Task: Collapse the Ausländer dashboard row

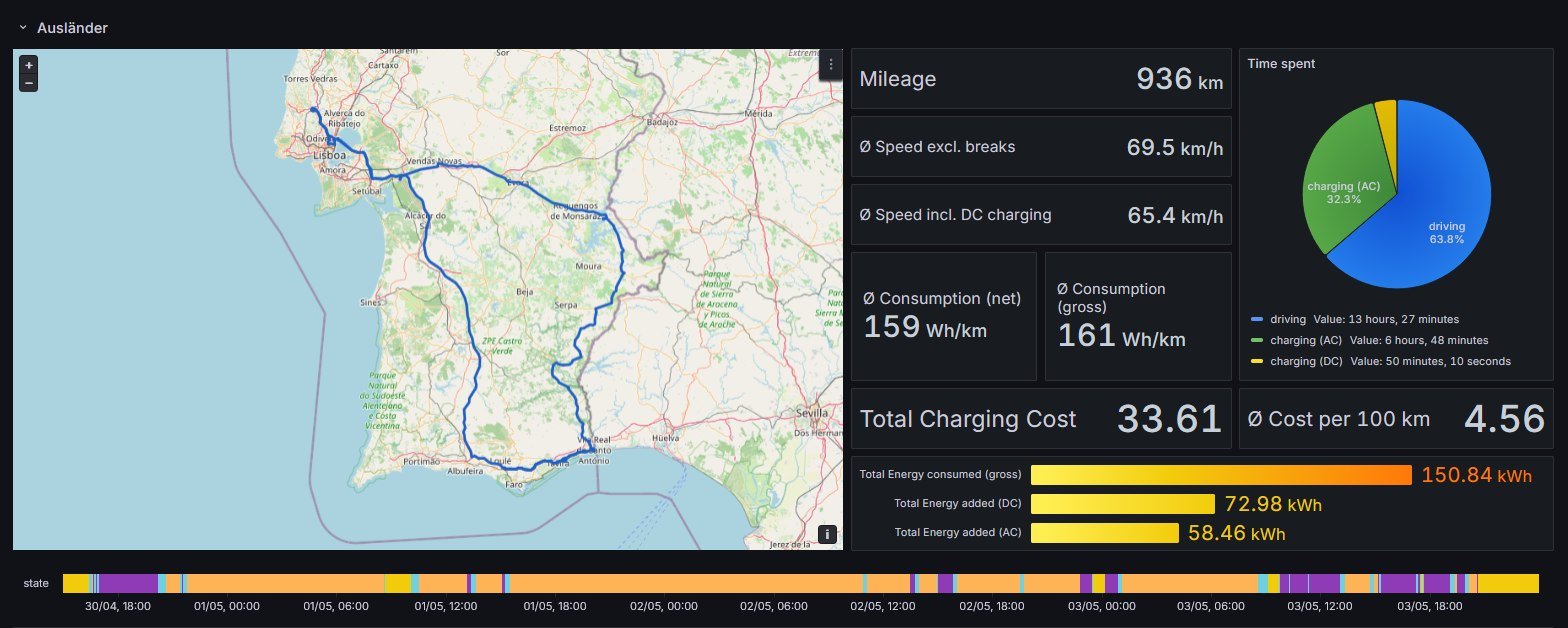Action: pos(23,28)
